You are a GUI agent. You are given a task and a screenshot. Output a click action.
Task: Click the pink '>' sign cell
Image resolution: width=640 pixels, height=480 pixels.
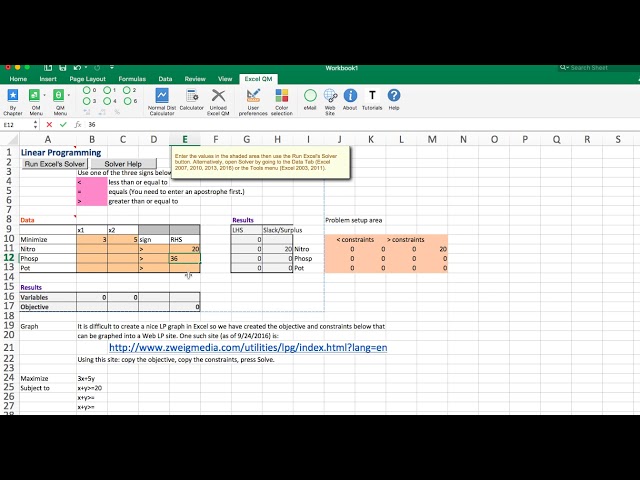click(x=92, y=201)
